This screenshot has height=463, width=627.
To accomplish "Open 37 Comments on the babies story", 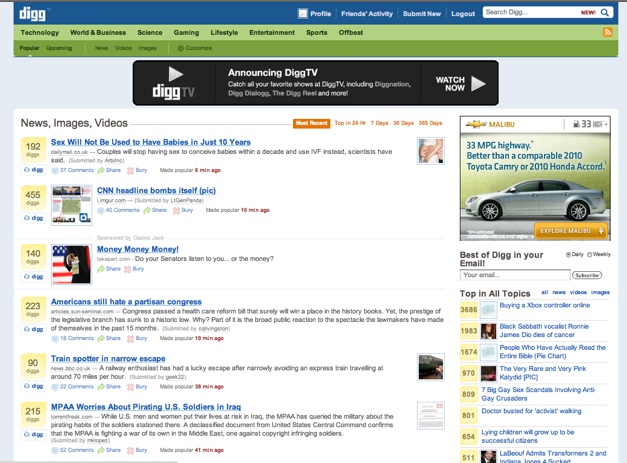I will point(73,170).
